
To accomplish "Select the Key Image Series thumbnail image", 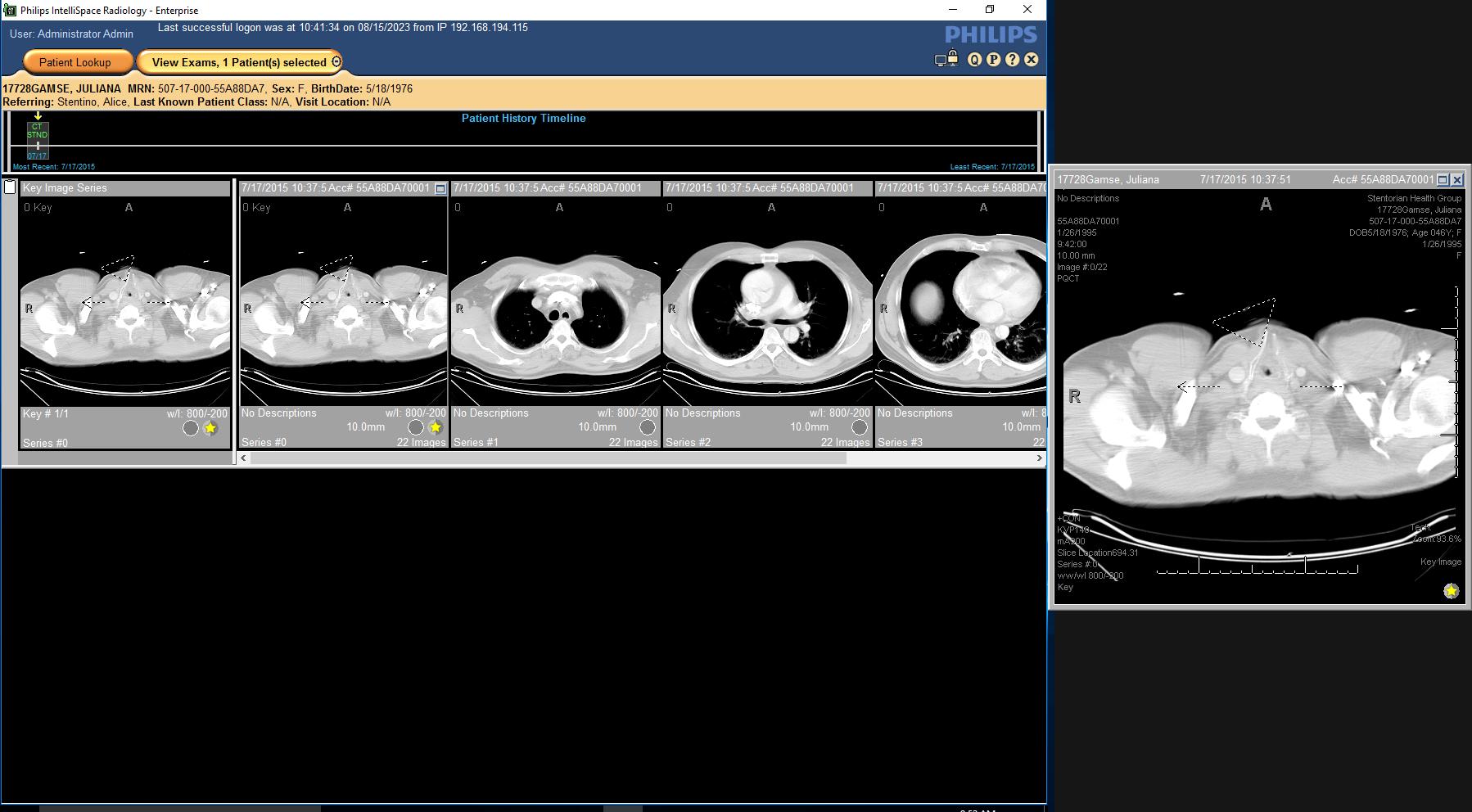I will tap(125, 301).
